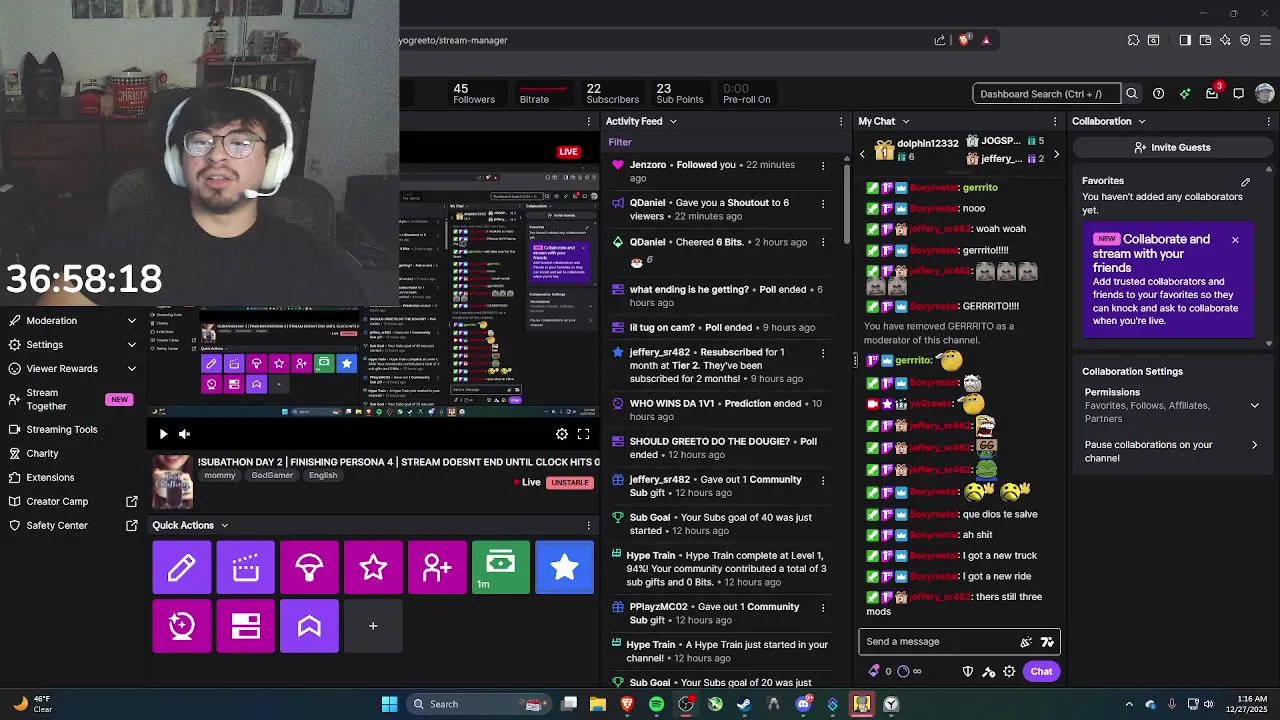Open options for the QDaniel Cheered 6 Bits event

click(x=823, y=242)
